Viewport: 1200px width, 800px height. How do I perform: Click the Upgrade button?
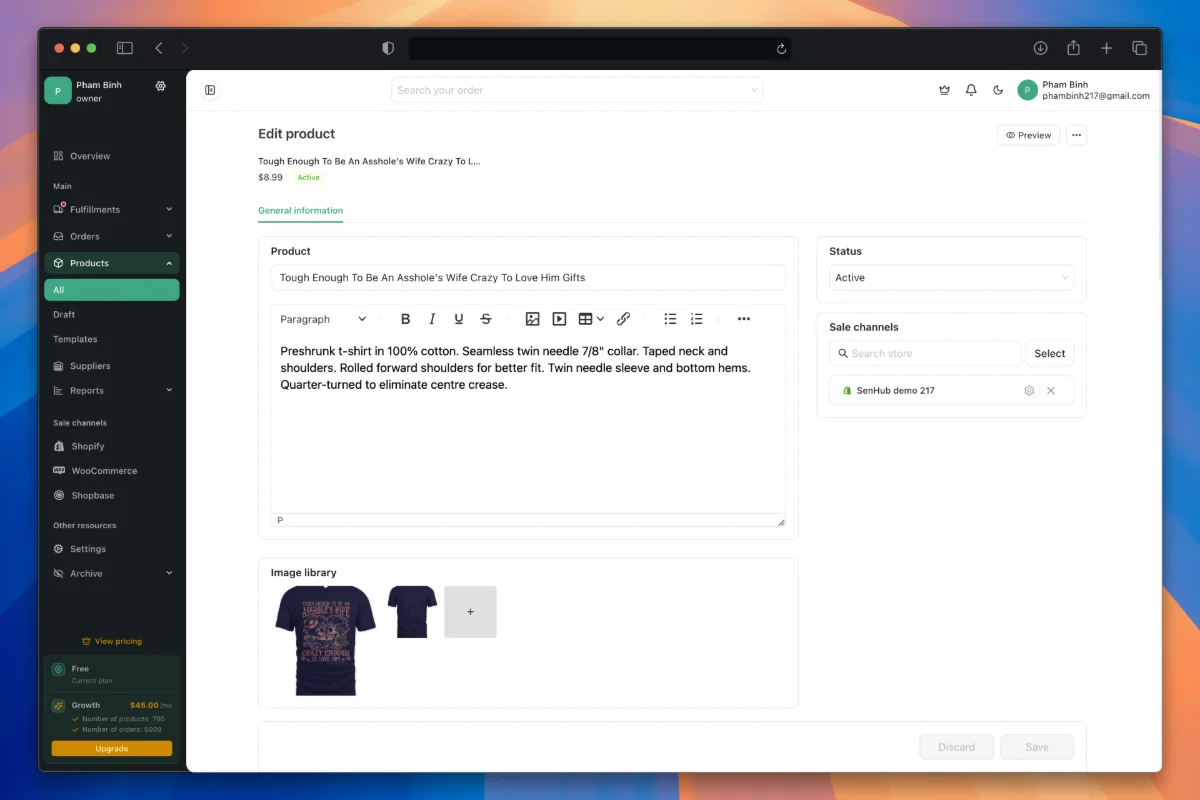click(111, 748)
